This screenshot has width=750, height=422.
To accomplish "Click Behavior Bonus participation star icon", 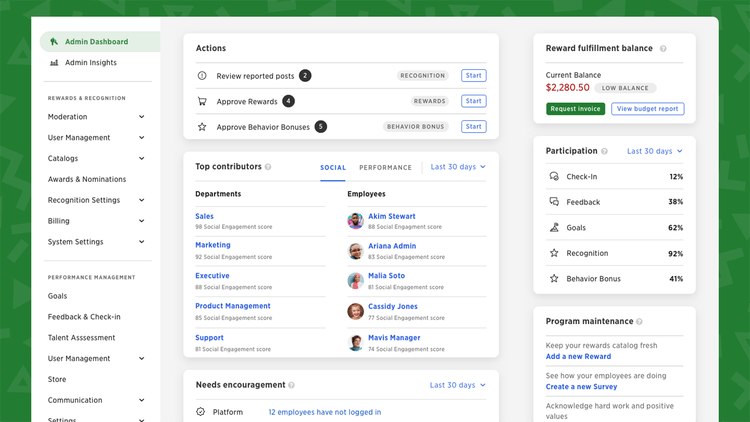I will pos(554,278).
